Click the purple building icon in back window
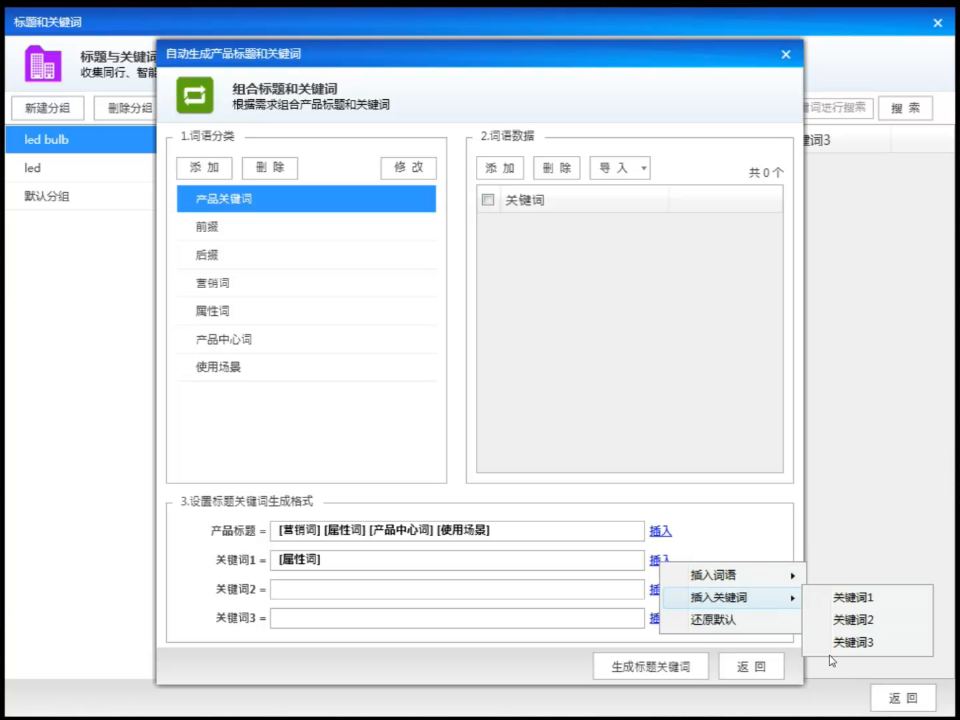 [43, 63]
